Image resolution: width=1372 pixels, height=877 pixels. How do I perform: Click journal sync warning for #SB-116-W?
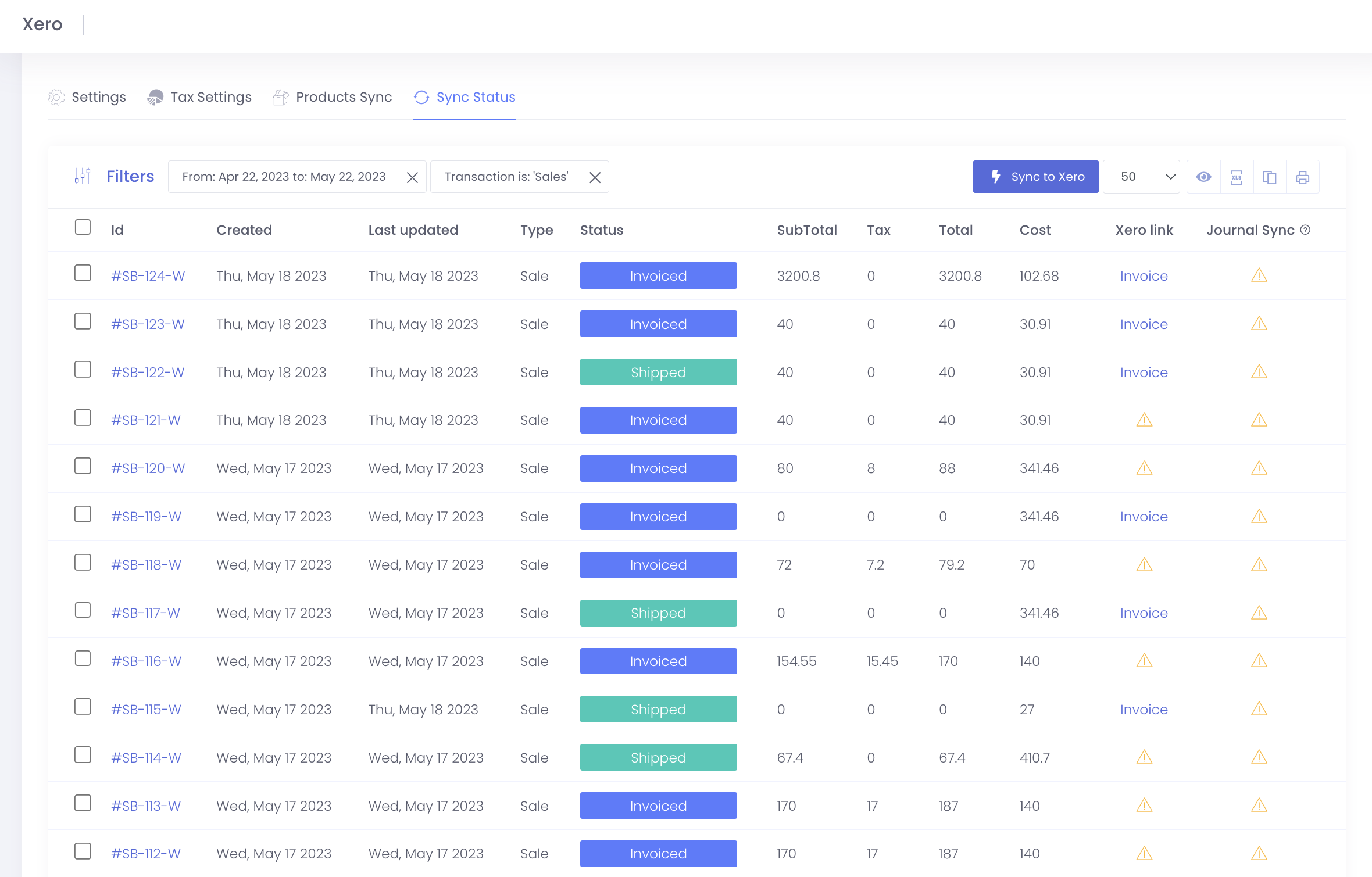click(1259, 660)
